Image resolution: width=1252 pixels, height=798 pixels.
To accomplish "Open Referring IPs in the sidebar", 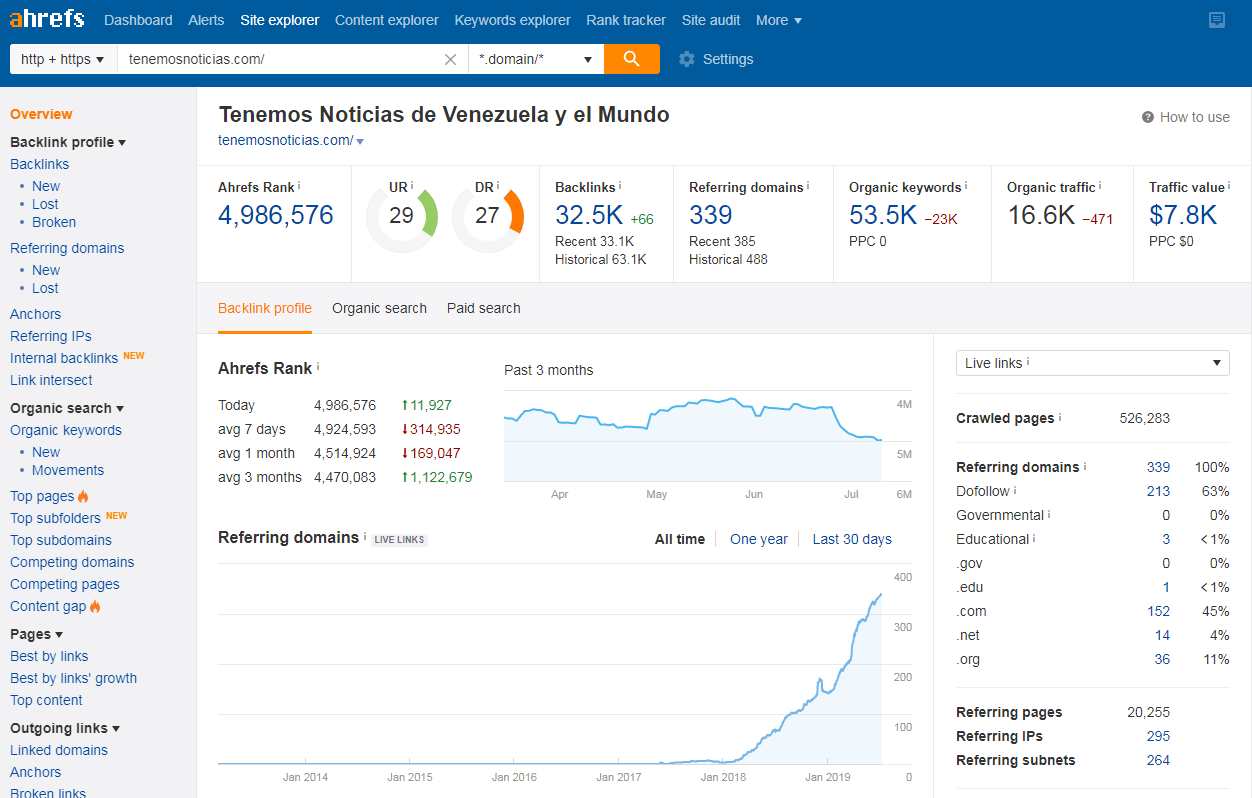I will [51, 336].
